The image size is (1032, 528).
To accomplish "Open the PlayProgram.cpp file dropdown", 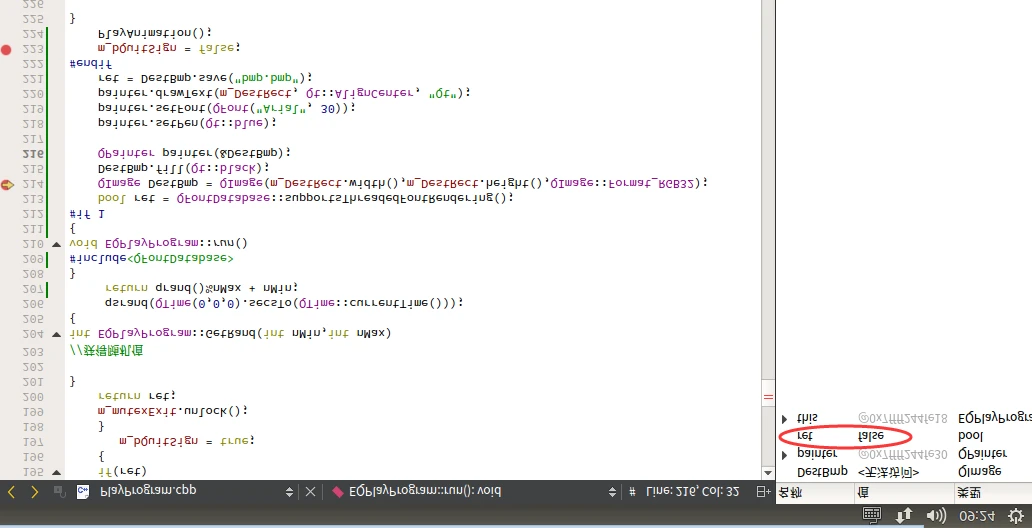I will (x=290, y=491).
